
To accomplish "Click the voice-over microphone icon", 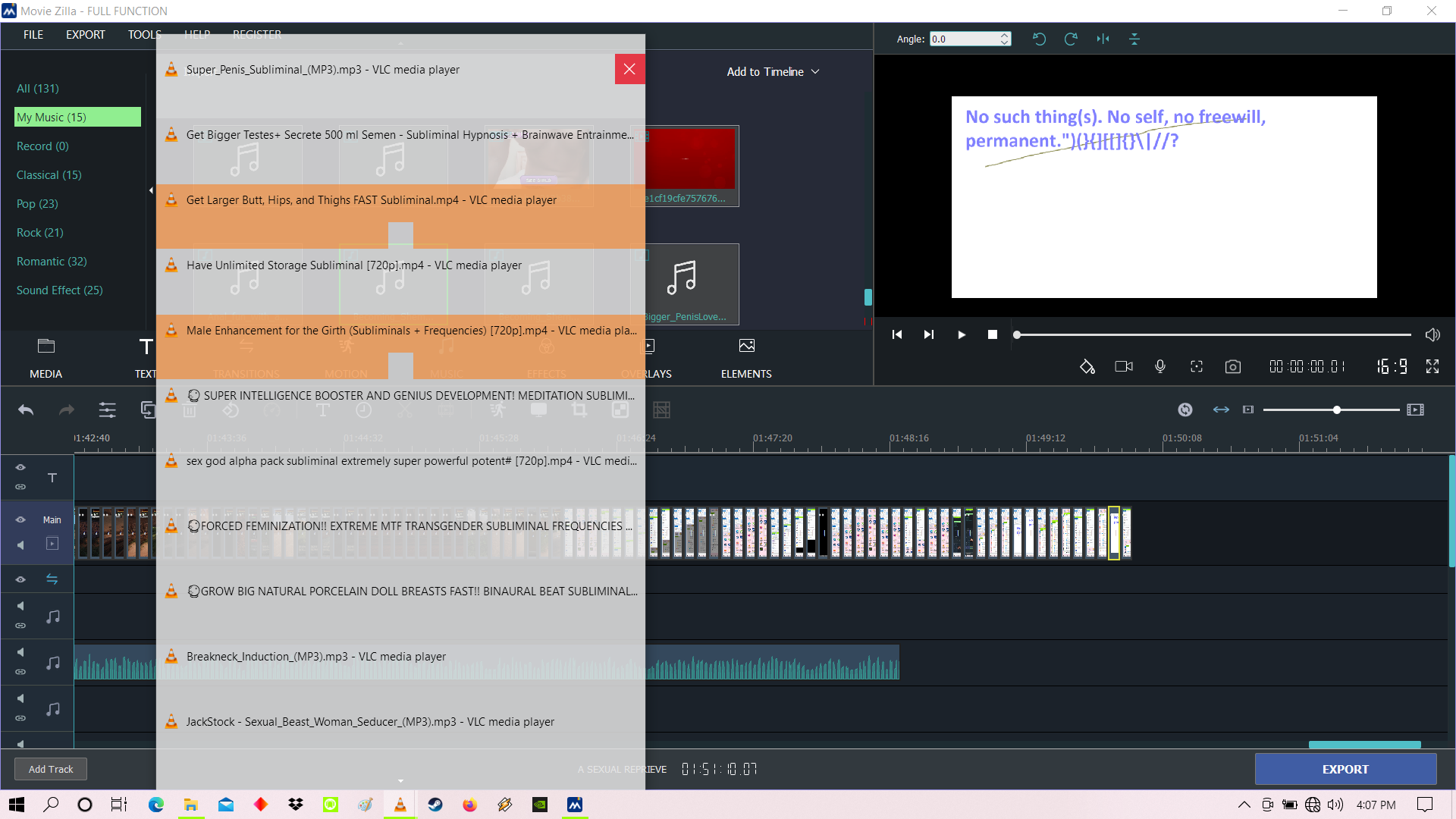I will click(x=1160, y=367).
